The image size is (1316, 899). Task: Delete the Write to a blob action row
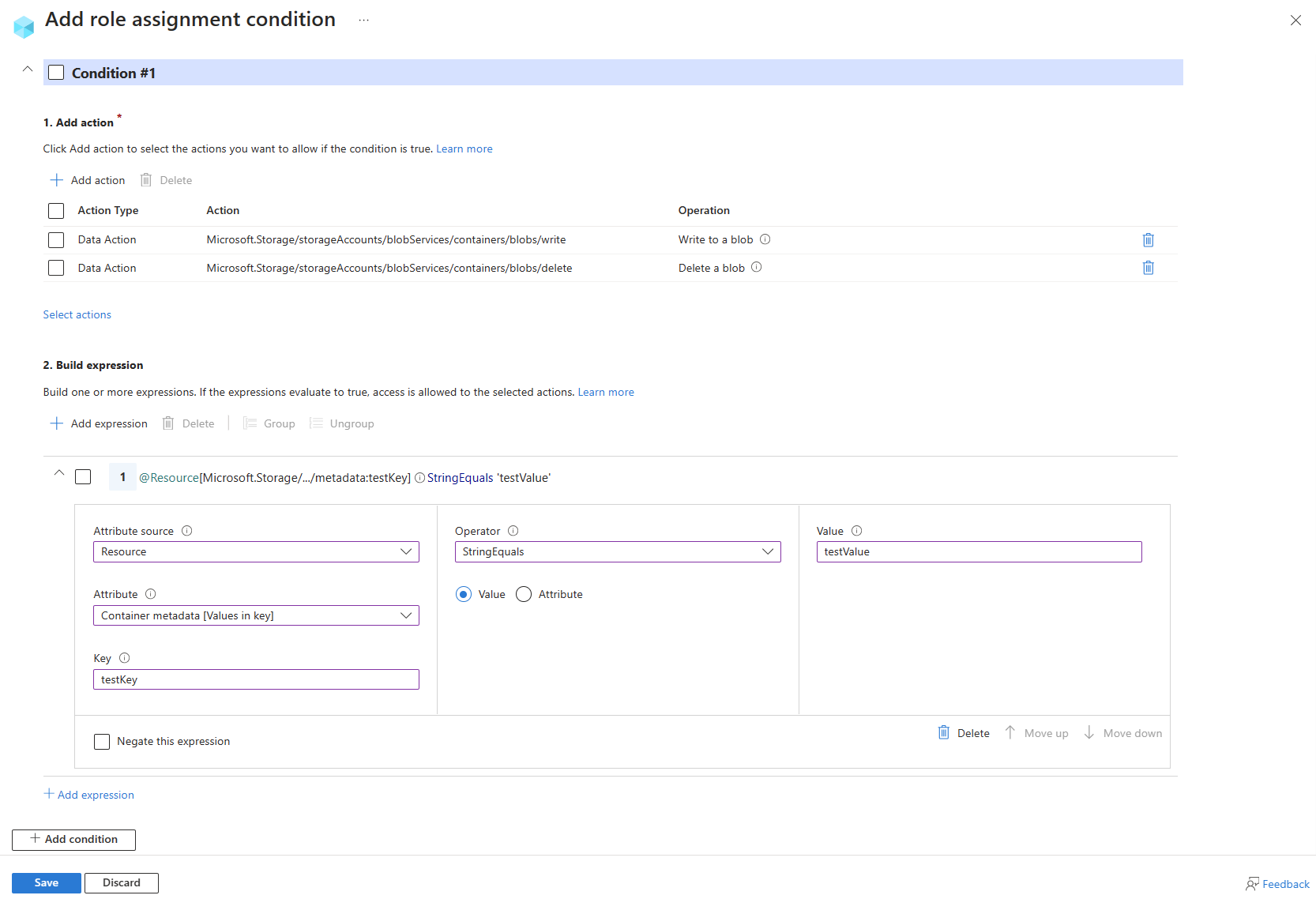click(1149, 239)
